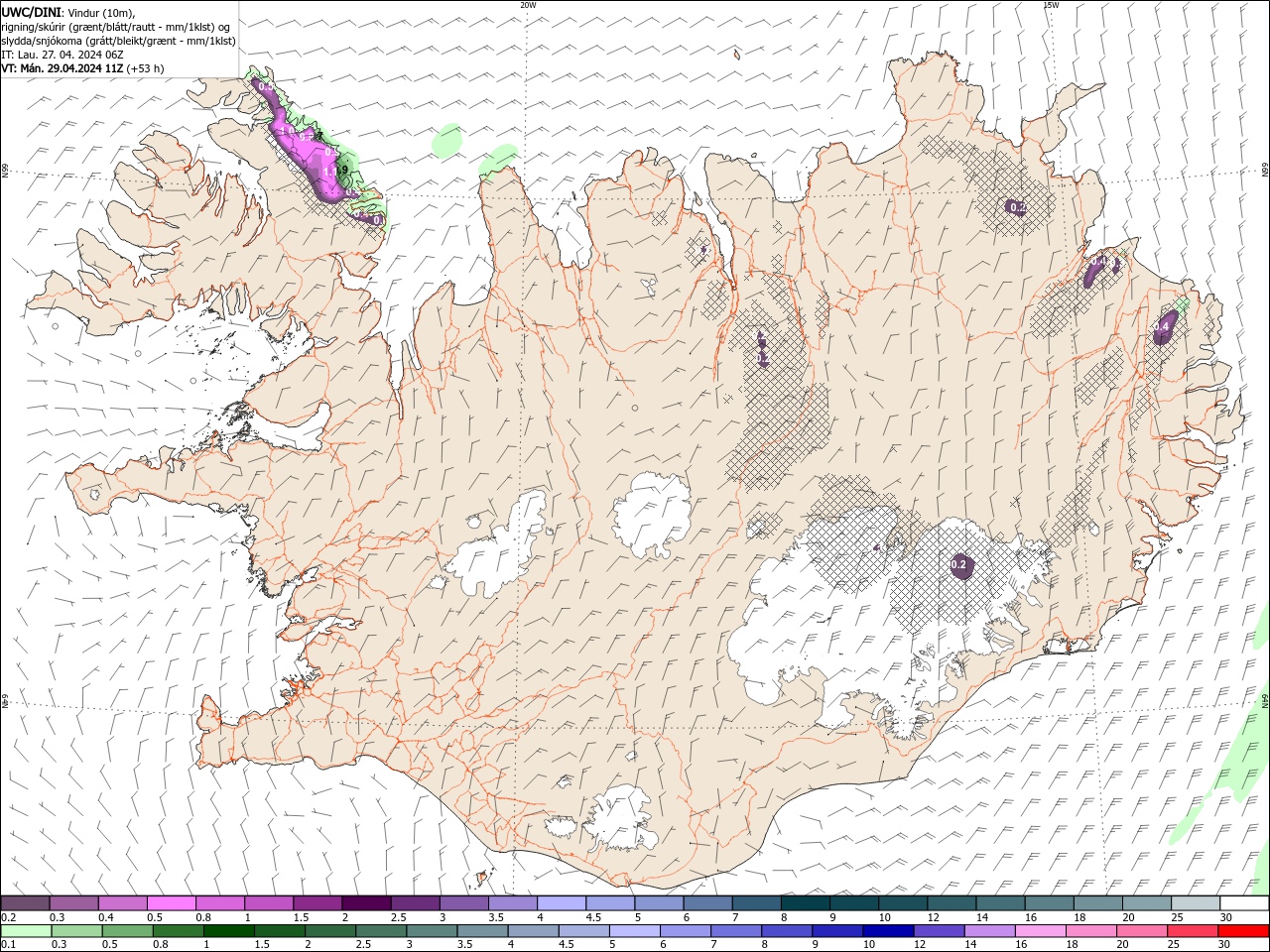Click the 1.9 value on the Westfjords snow patch

pos(340,171)
